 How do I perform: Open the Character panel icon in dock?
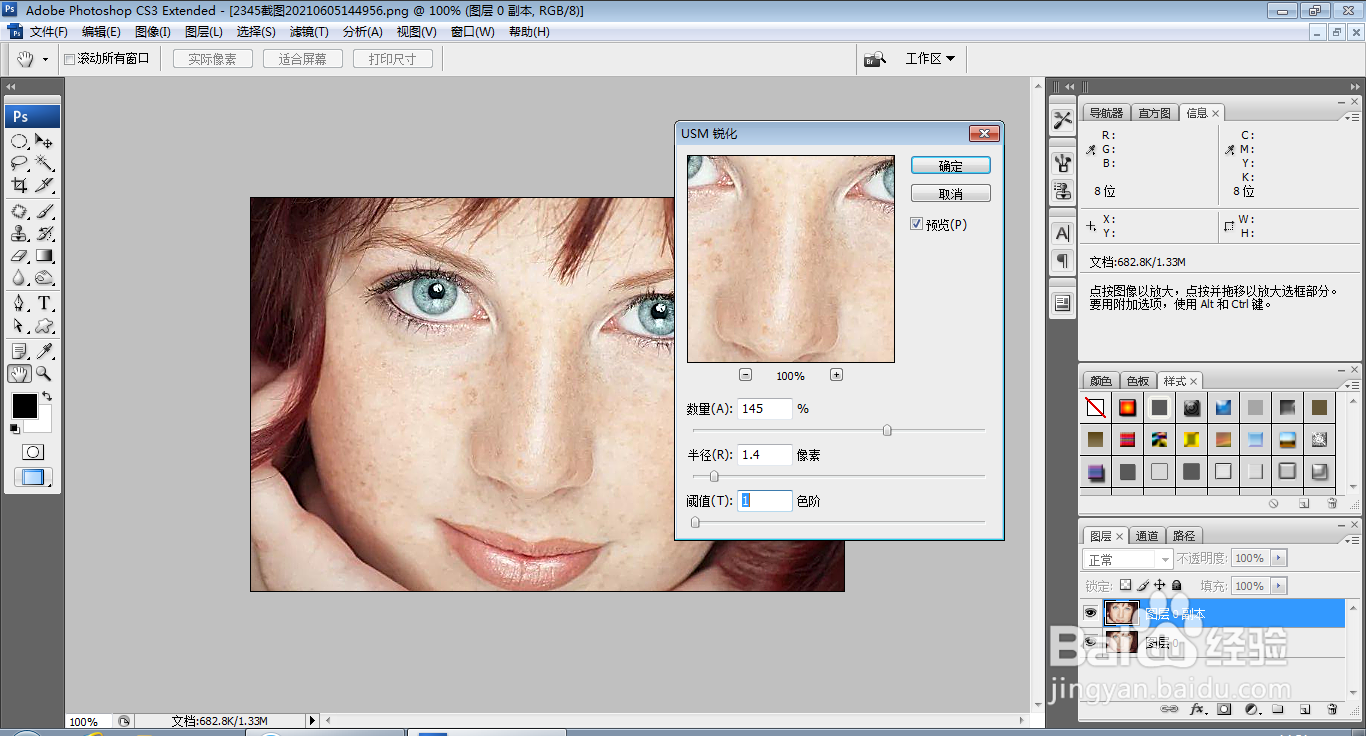click(x=1062, y=233)
